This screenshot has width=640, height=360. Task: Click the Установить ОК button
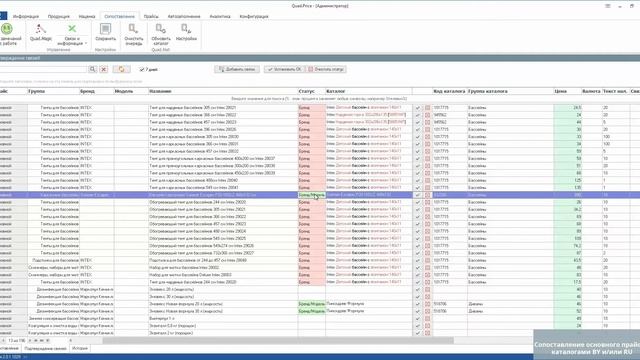pyautogui.click(x=284, y=69)
